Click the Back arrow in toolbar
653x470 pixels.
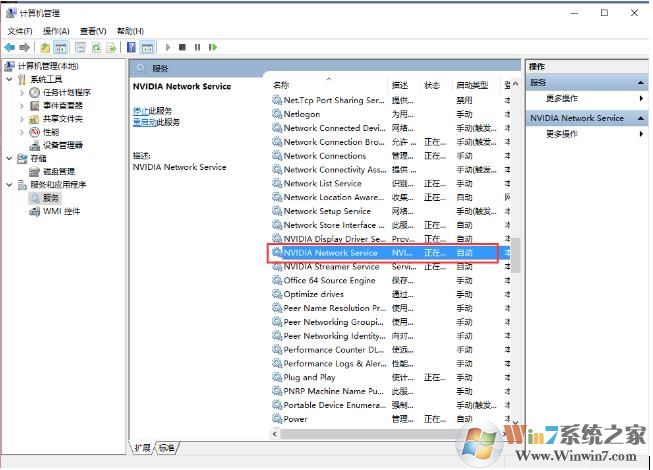click(x=10, y=47)
